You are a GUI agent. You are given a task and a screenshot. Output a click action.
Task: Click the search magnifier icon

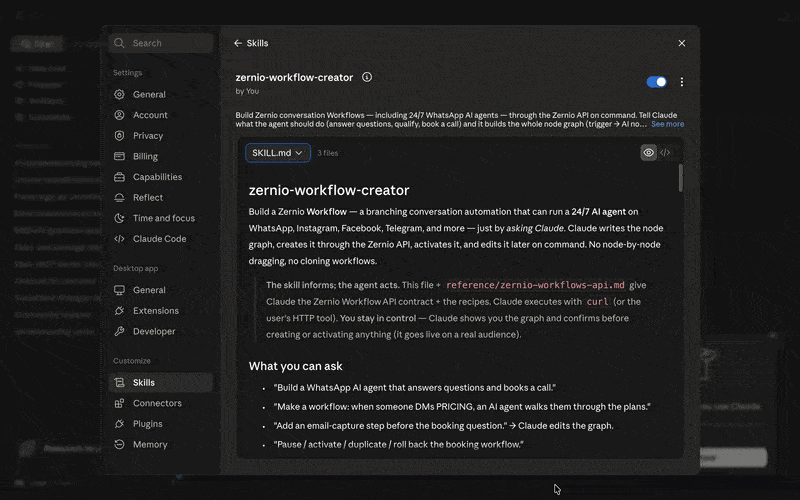point(119,43)
